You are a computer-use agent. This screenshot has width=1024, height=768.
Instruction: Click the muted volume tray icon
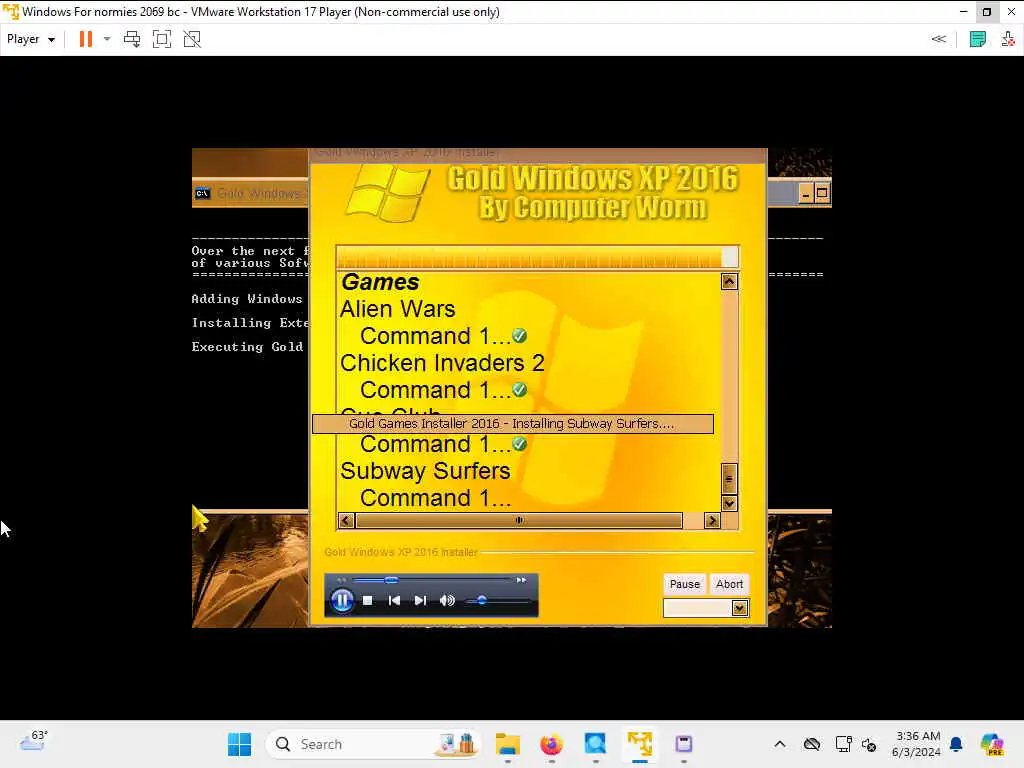pyautogui.click(x=869, y=744)
